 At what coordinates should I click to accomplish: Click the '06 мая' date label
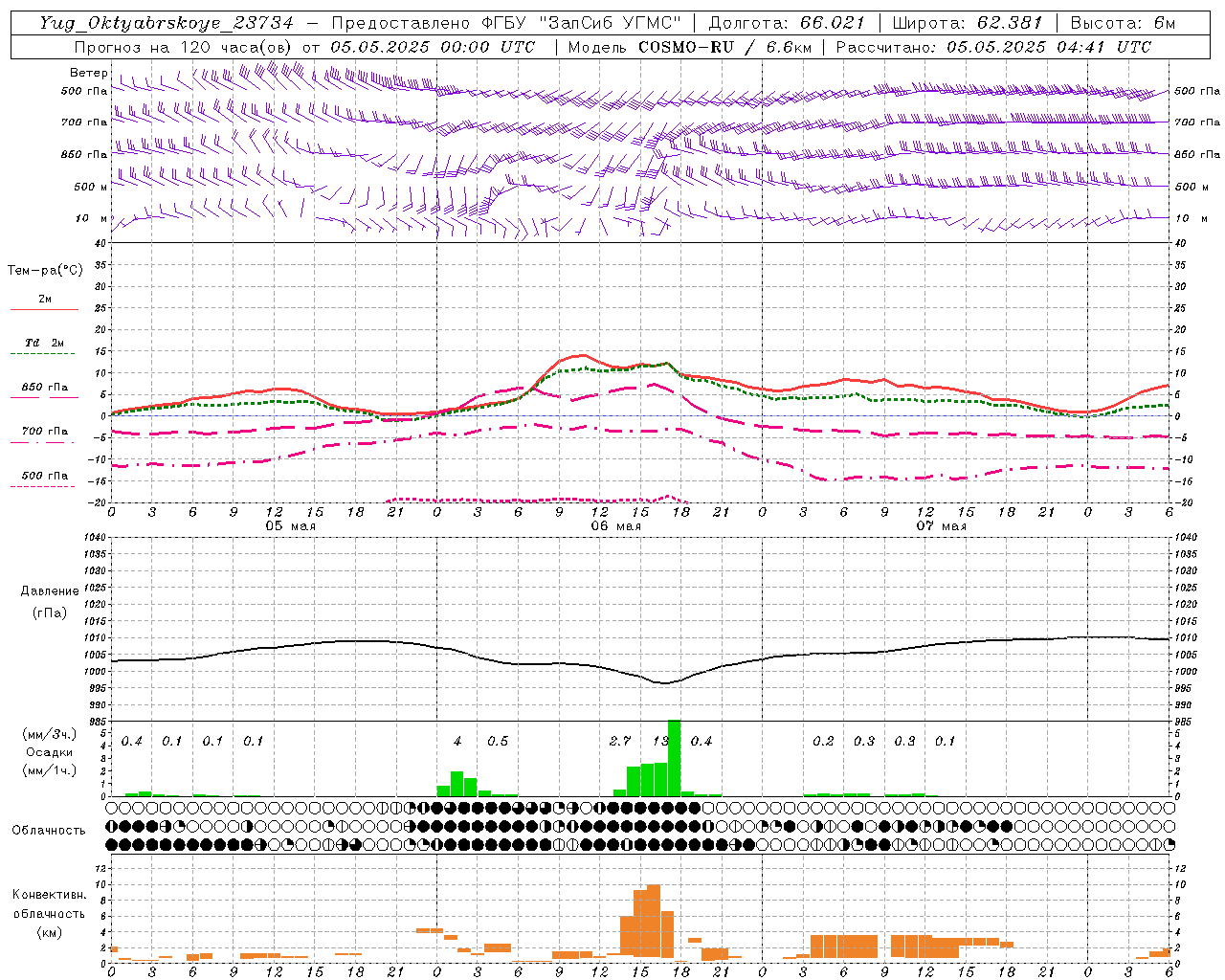615,526
